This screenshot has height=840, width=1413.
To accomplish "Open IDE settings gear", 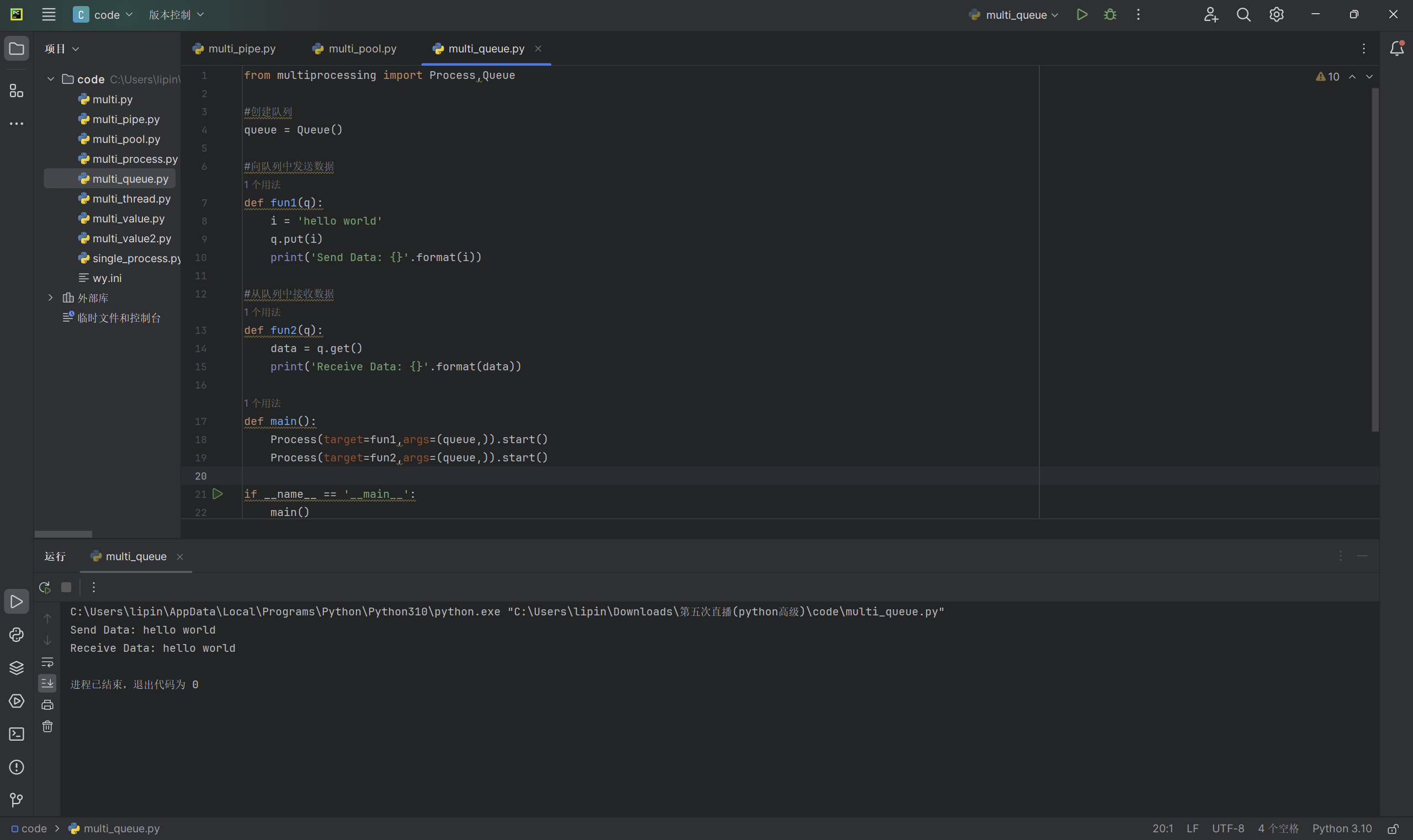I will [x=1277, y=15].
